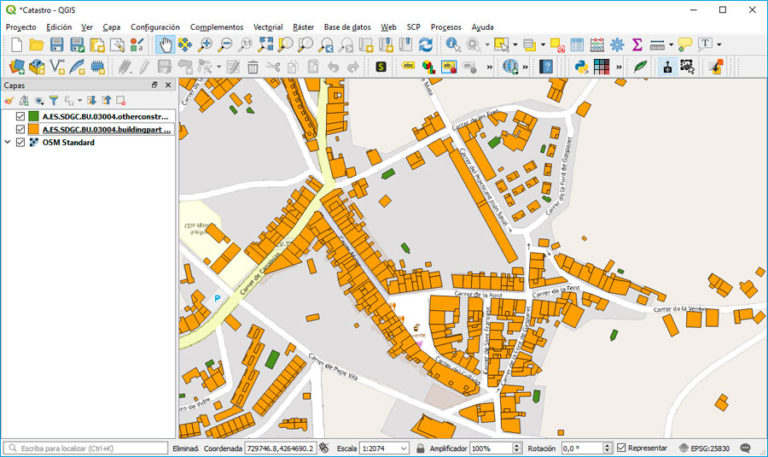Open the Help contents book icon
The width and height of the screenshot is (768, 457).
click(546, 67)
